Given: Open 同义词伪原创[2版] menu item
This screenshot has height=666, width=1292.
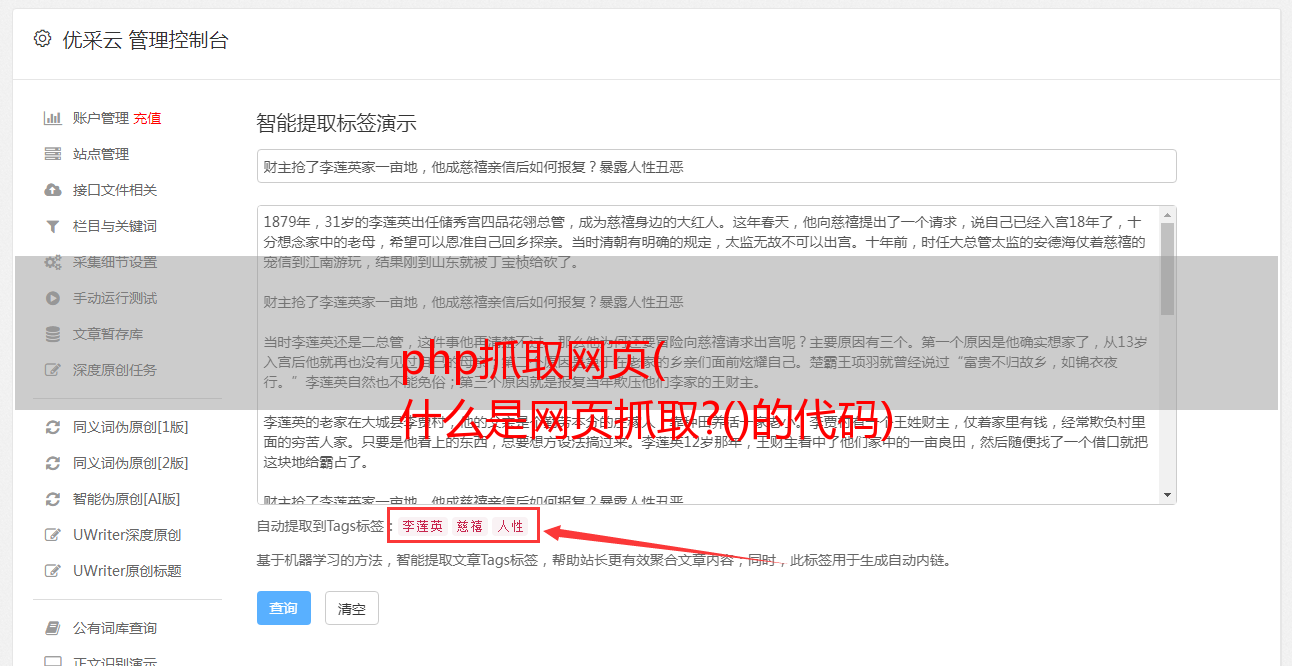Looking at the screenshot, I should [x=130, y=463].
